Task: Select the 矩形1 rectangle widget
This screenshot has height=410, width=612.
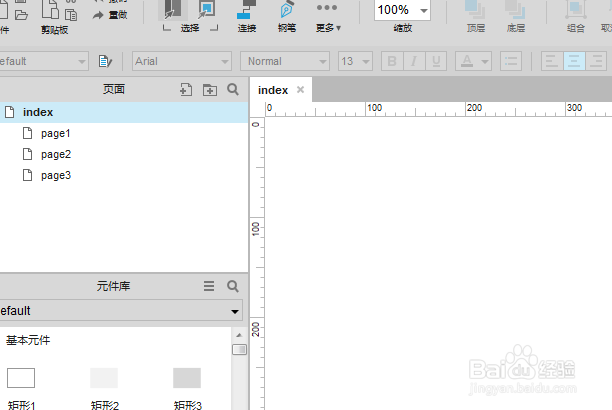Action: [x=21, y=388]
